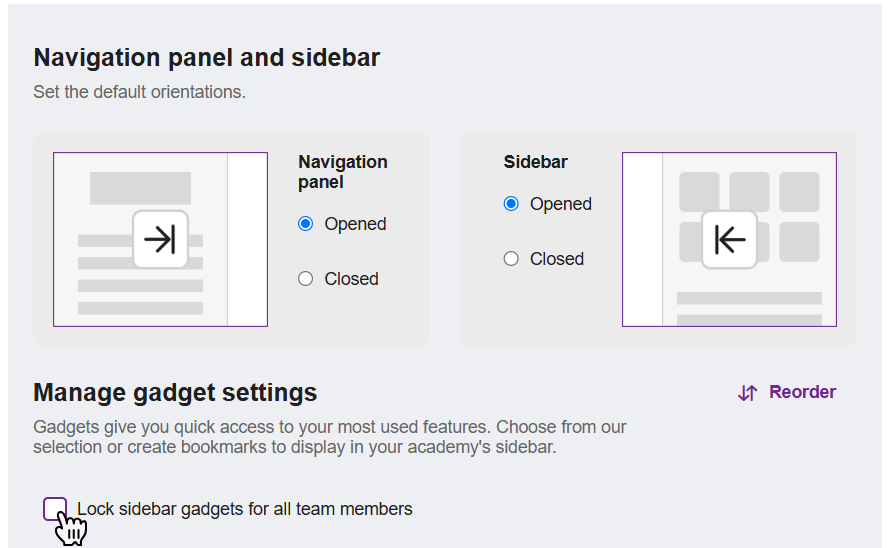Viewport: 888px width, 548px height.
Task: Click the Navigation panel section title
Action: coord(343,172)
